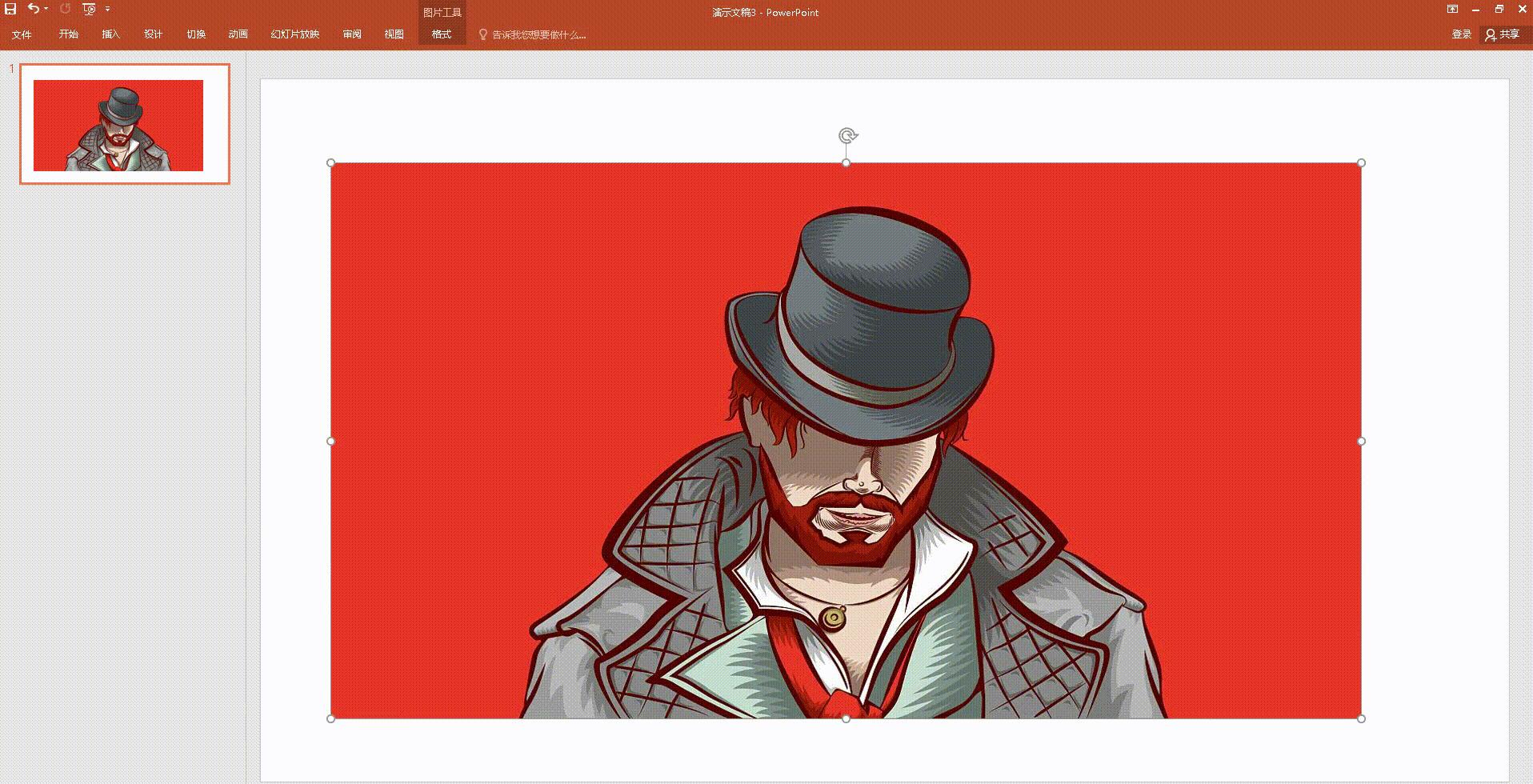Select the man-in-top-hat picture on the slide
The image size is (1533, 784).
click(x=847, y=441)
